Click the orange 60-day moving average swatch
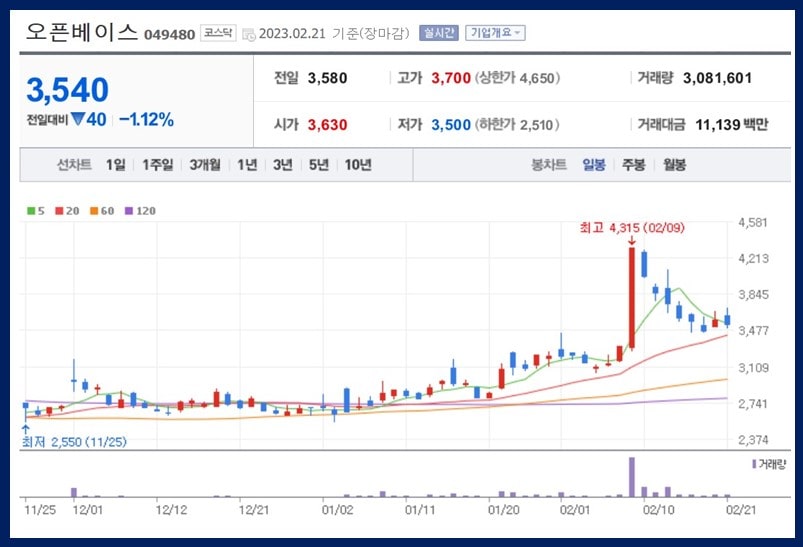This screenshot has height=547, width=803. click(x=94, y=211)
